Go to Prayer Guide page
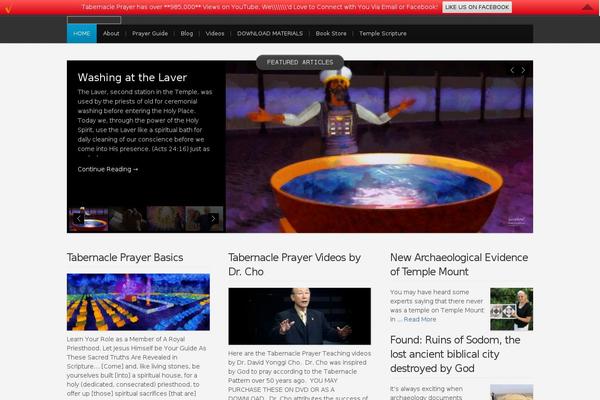600x400 pixels. click(150, 34)
